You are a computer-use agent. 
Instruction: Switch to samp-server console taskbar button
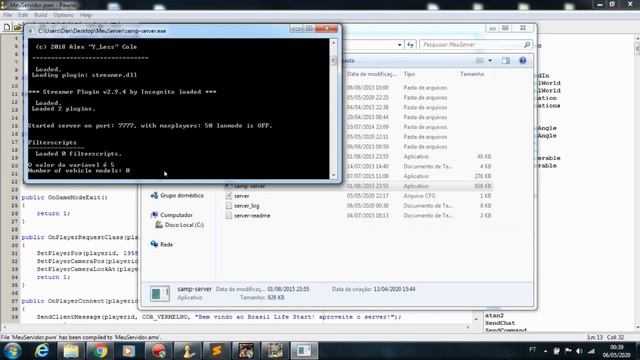click(x=304, y=351)
